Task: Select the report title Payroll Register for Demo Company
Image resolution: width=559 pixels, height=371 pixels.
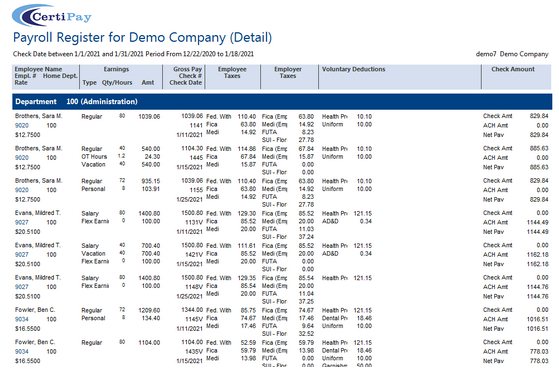Action: [x=142, y=37]
